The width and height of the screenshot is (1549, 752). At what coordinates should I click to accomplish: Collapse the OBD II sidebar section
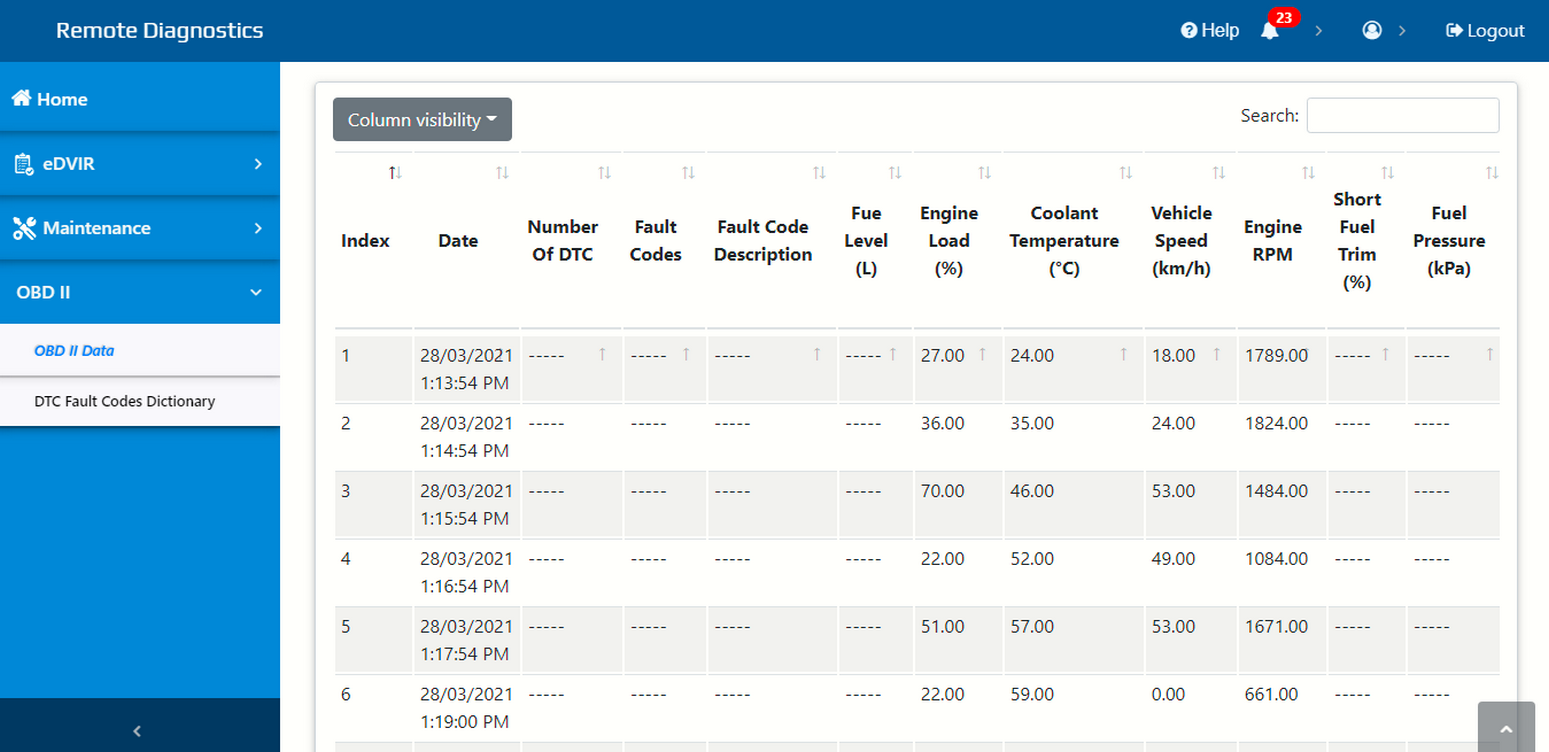click(140, 292)
